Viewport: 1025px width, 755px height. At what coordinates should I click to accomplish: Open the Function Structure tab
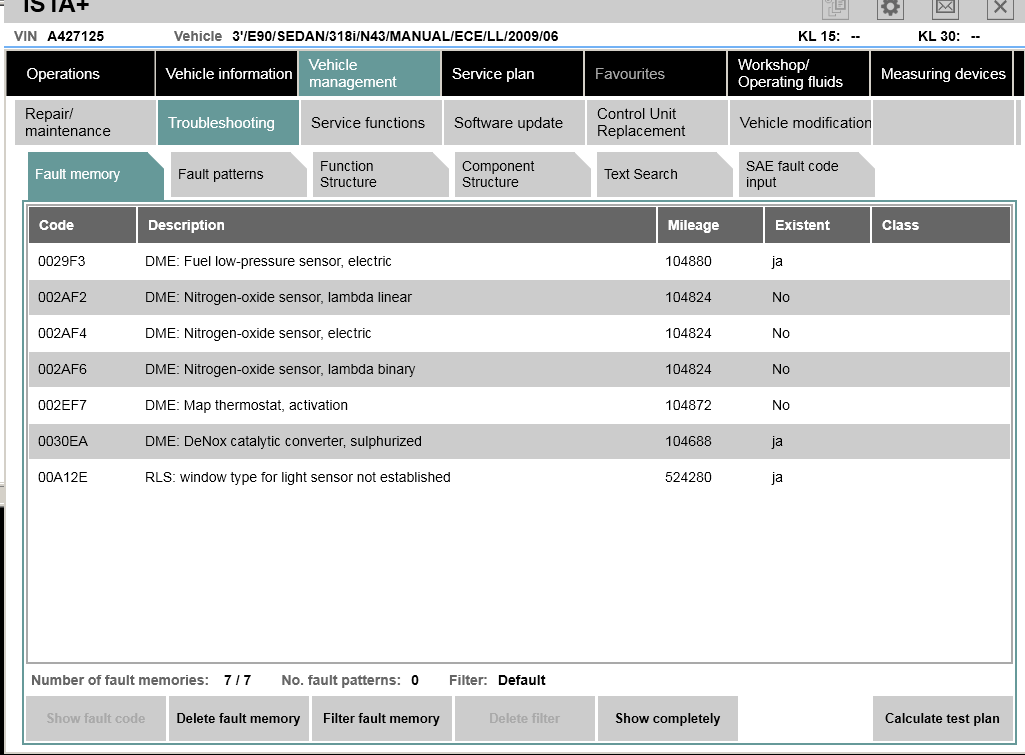click(380, 175)
